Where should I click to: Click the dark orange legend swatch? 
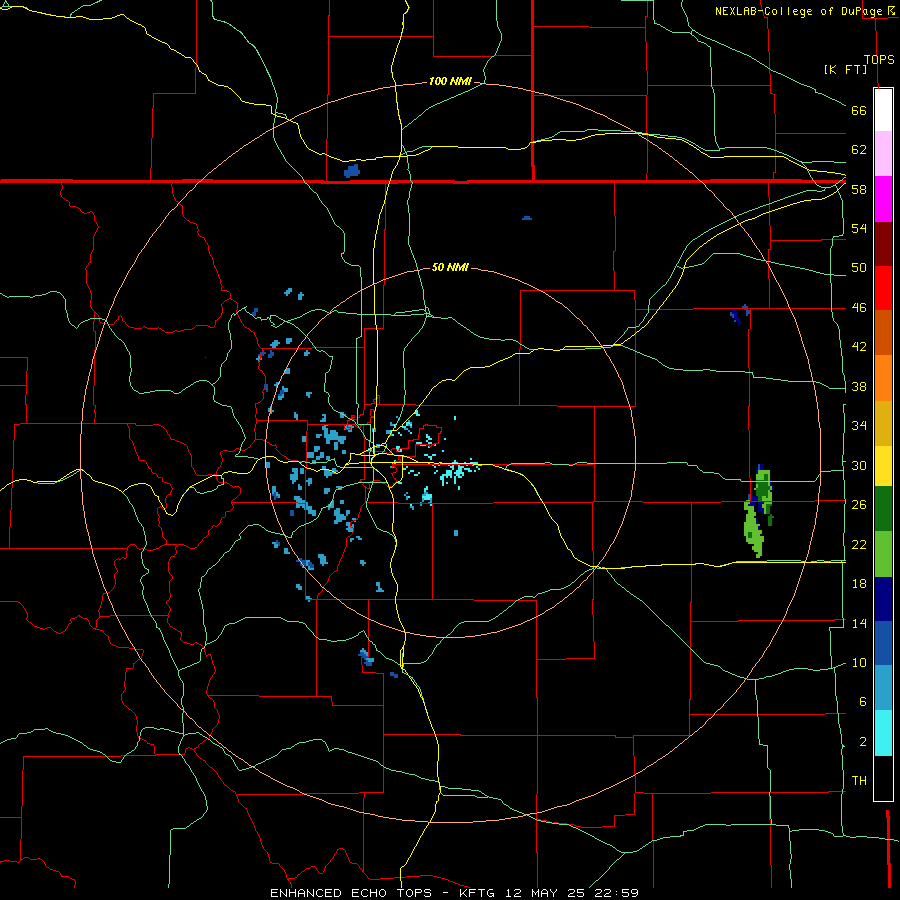coord(883,333)
